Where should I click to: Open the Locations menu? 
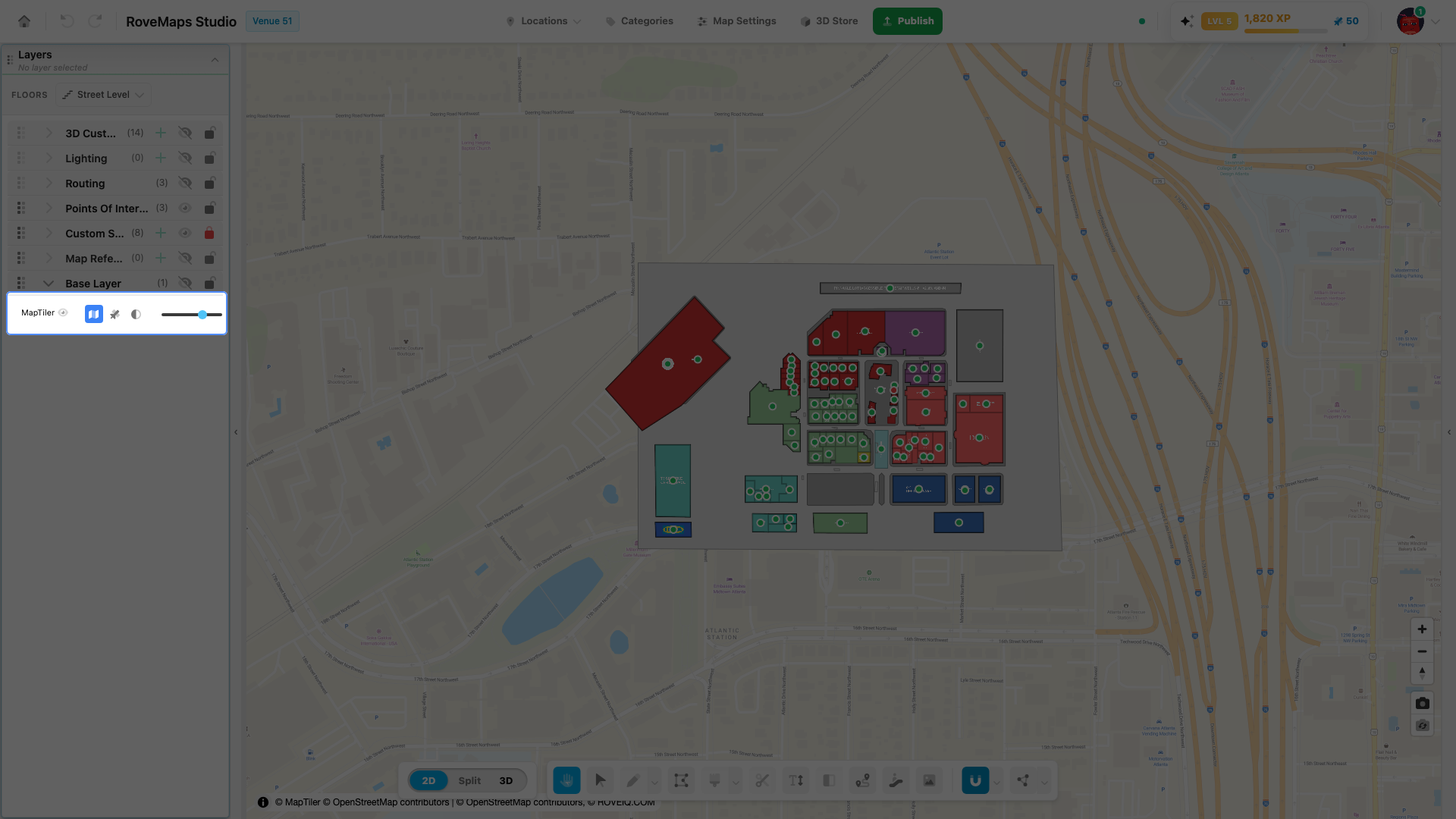544,21
